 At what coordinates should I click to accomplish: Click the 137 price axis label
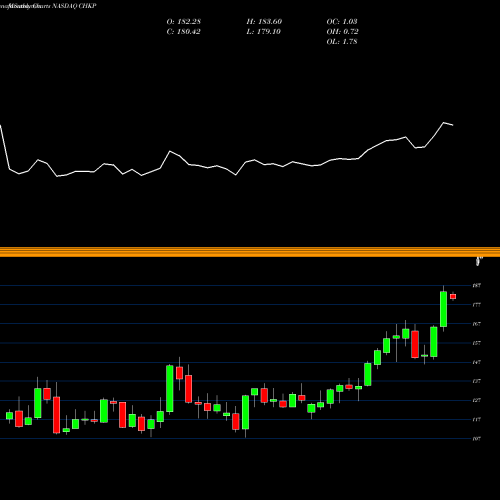[x=477, y=381]
